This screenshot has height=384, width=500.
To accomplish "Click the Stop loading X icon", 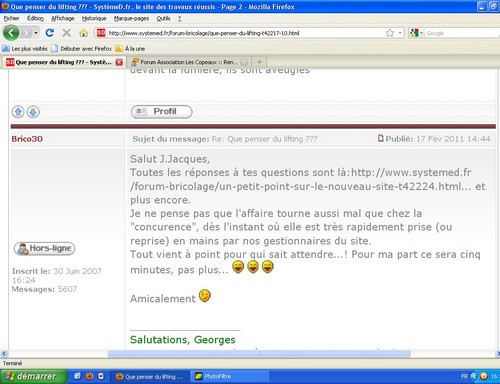I will tap(67, 33).
